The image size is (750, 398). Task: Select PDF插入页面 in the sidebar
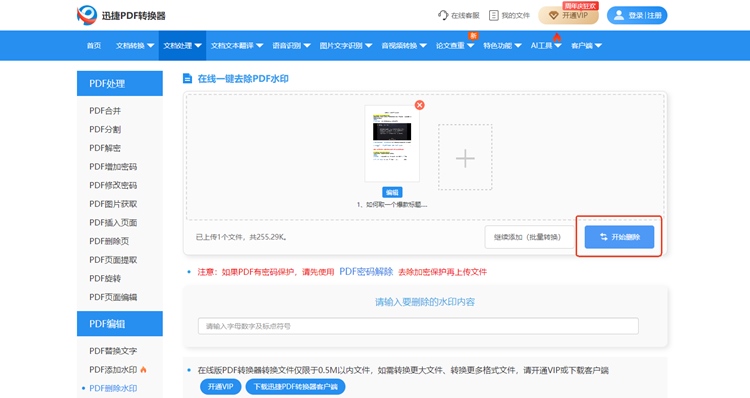[x=113, y=222]
